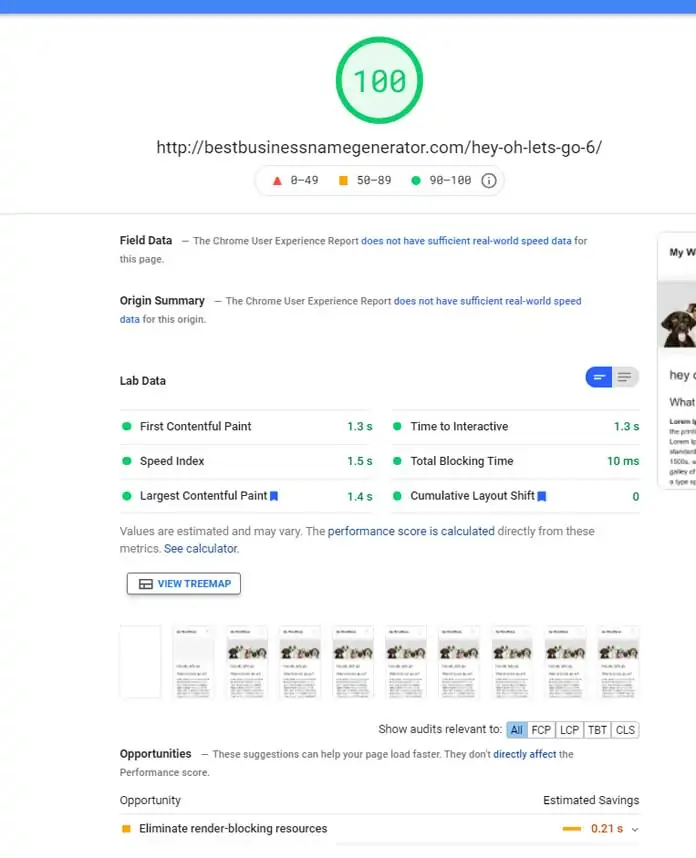Click the orange estimated savings bar
The image size is (696, 858).
pyautogui.click(x=572, y=829)
